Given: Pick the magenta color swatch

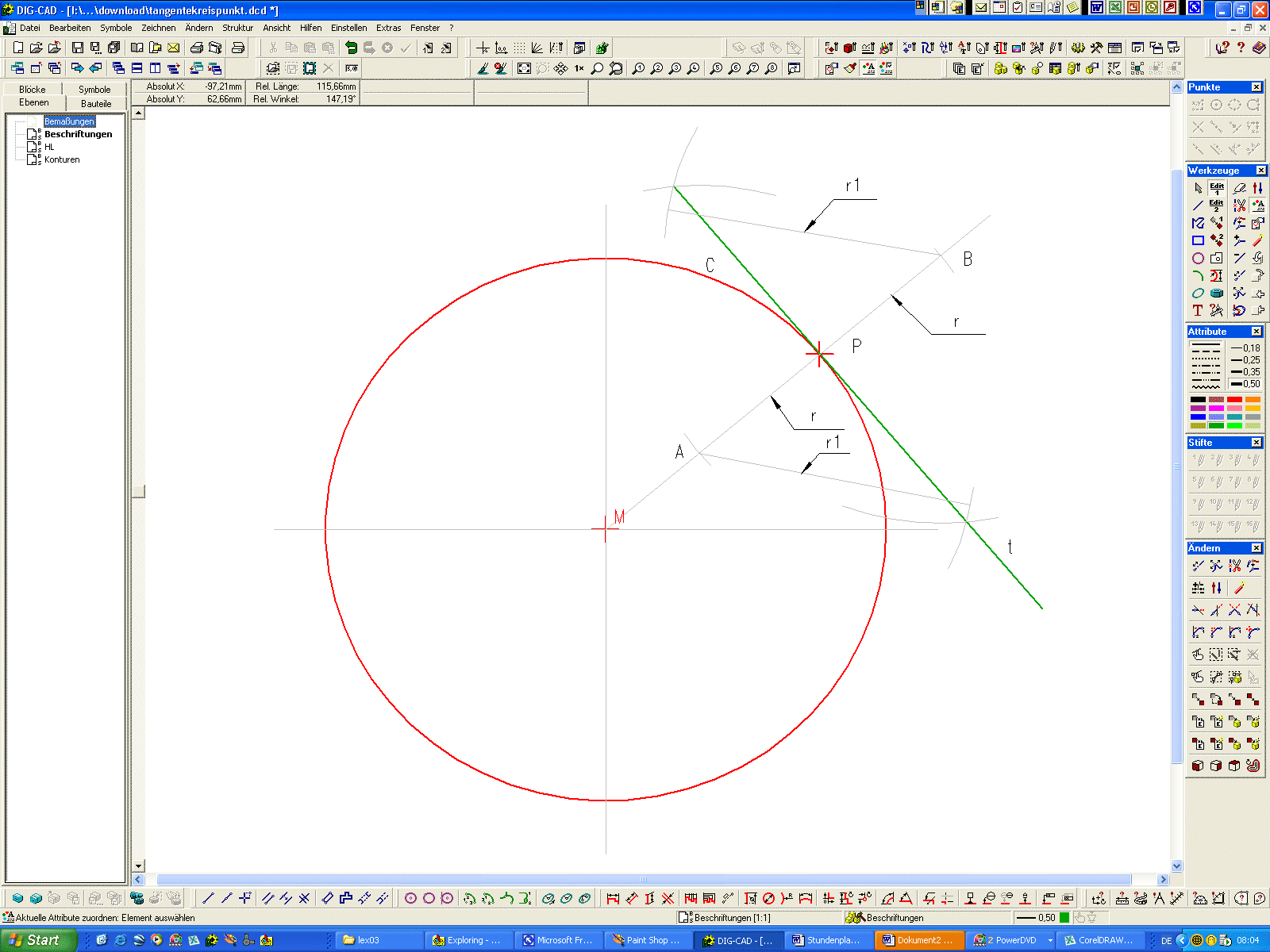Looking at the screenshot, I should pyautogui.click(x=1216, y=408).
